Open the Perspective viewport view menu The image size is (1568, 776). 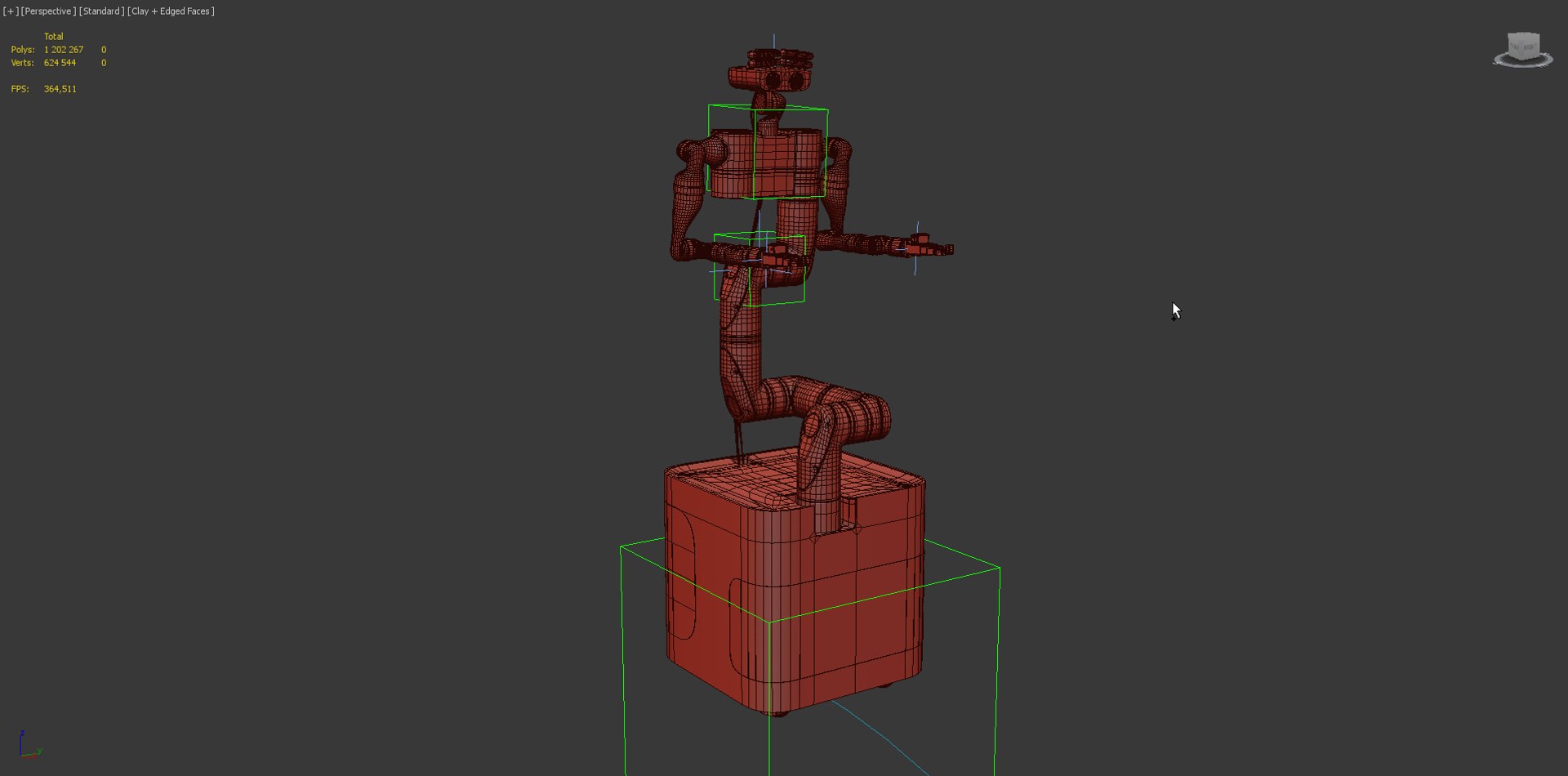coord(48,11)
